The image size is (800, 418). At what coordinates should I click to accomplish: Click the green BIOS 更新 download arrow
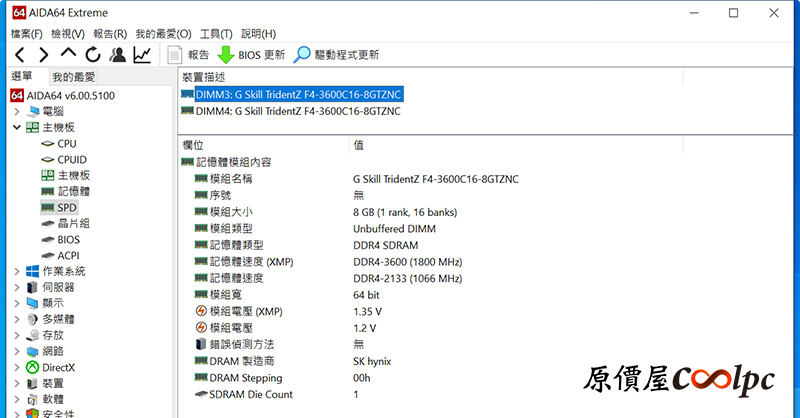[x=226, y=55]
